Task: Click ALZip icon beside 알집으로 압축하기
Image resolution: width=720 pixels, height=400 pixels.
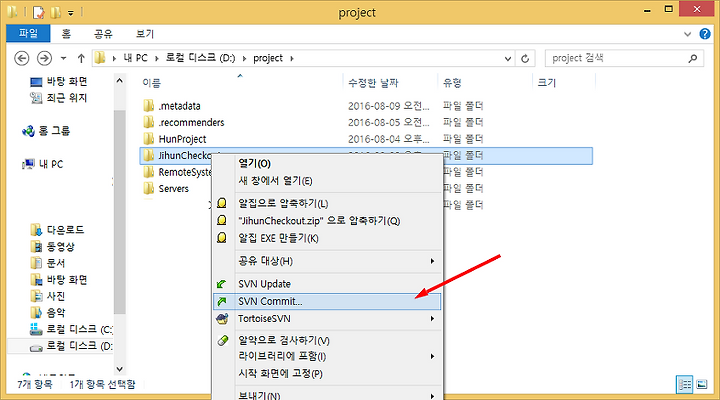Action: tap(222, 203)
